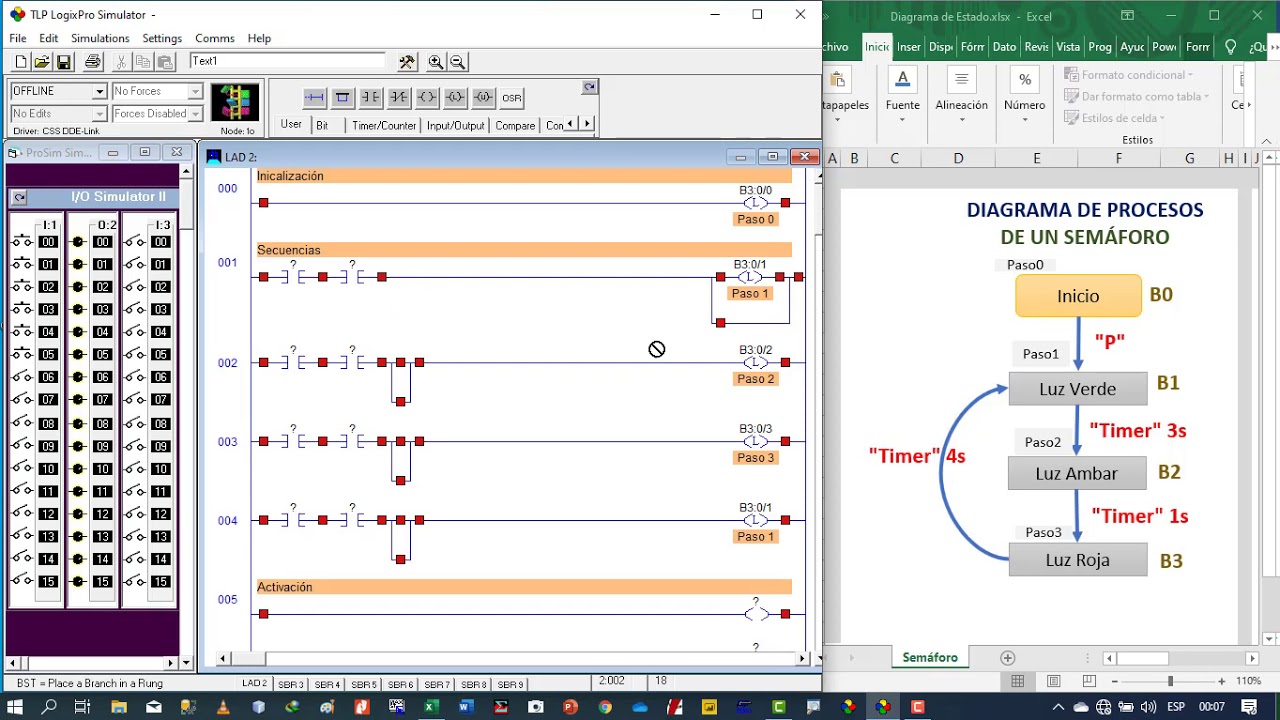The image size is (1280, 720).
Task: Open a file with the folder icon
Action: (41, 62)
